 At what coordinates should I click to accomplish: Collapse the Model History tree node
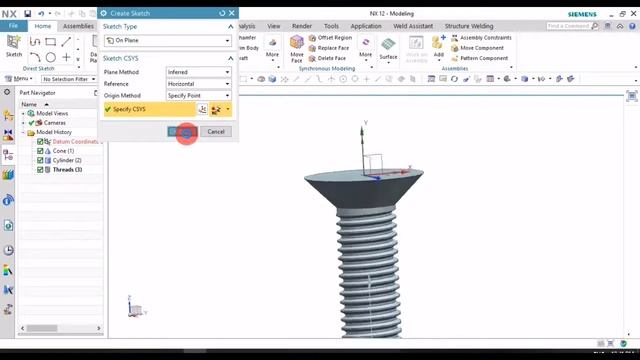(x=23, y=132)
